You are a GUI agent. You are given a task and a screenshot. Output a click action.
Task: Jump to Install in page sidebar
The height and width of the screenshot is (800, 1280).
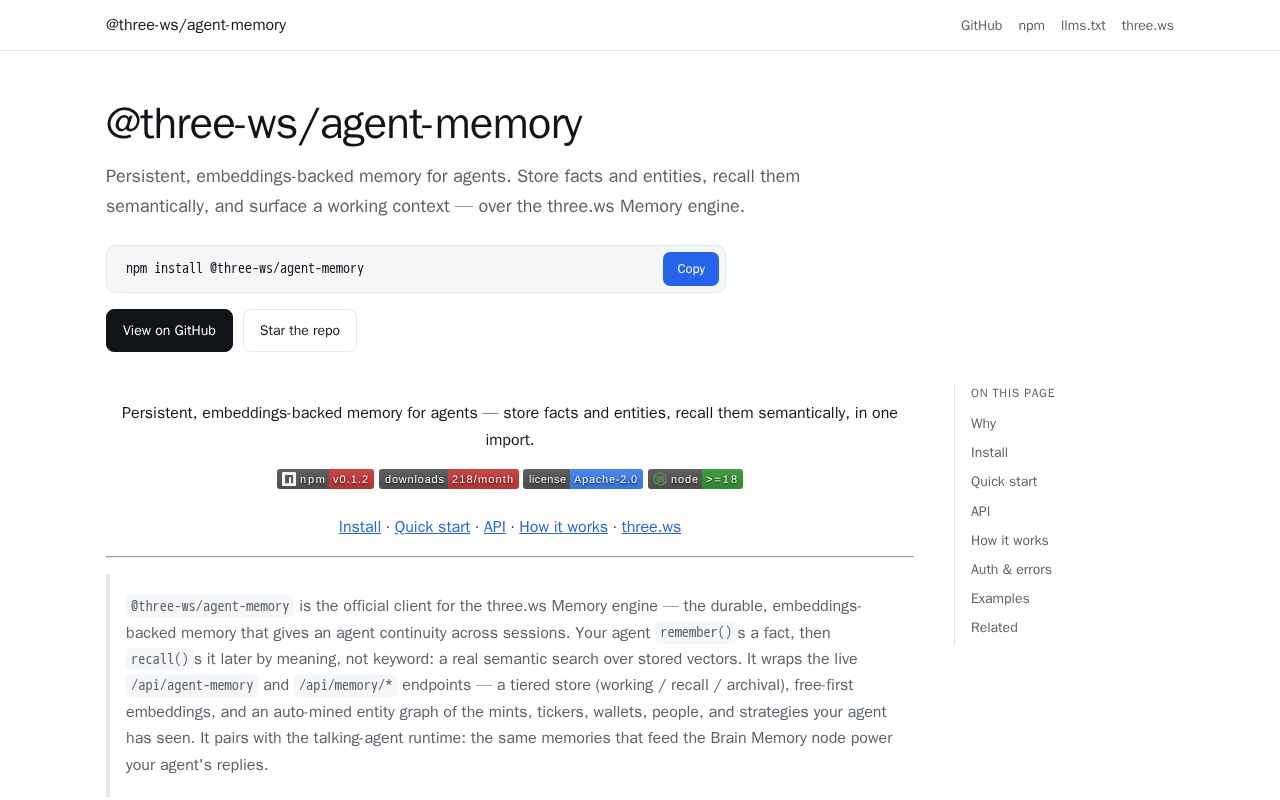point(989,452)
